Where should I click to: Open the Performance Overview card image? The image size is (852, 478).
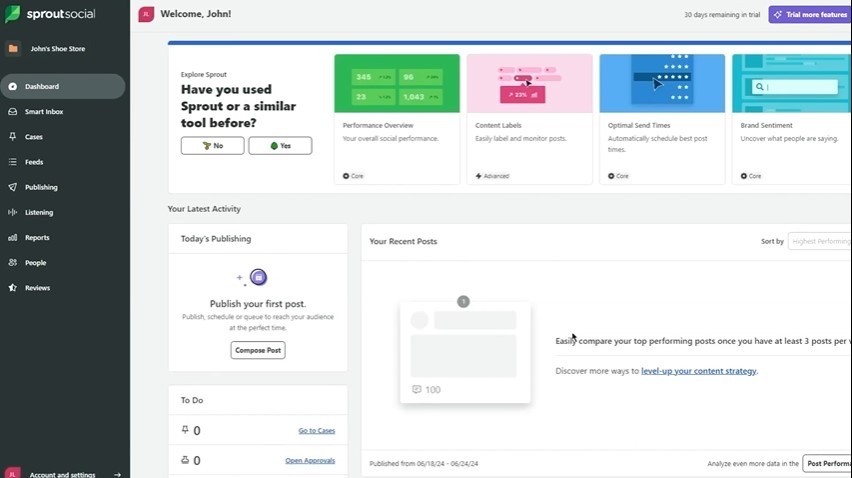pos(397,84)
